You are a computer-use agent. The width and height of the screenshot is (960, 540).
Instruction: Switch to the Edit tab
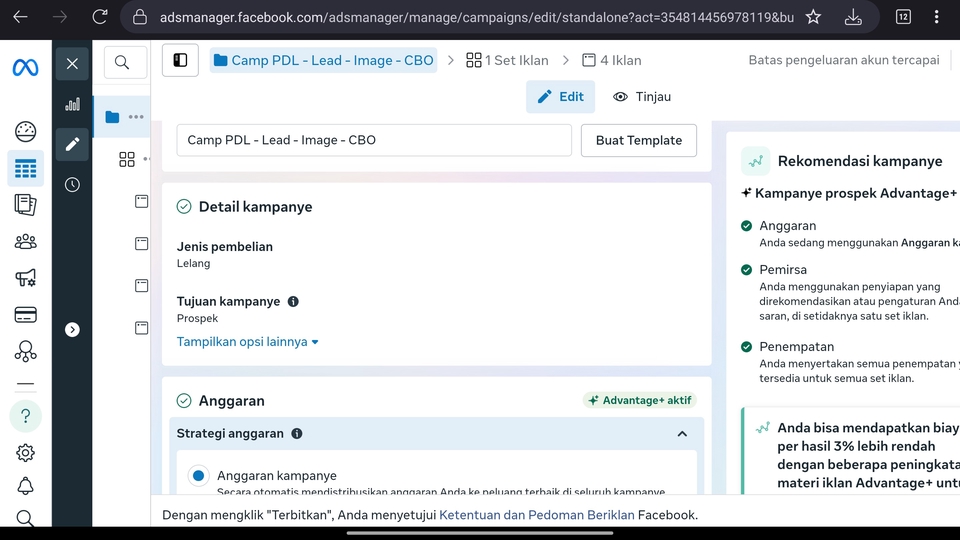[560, 97]
